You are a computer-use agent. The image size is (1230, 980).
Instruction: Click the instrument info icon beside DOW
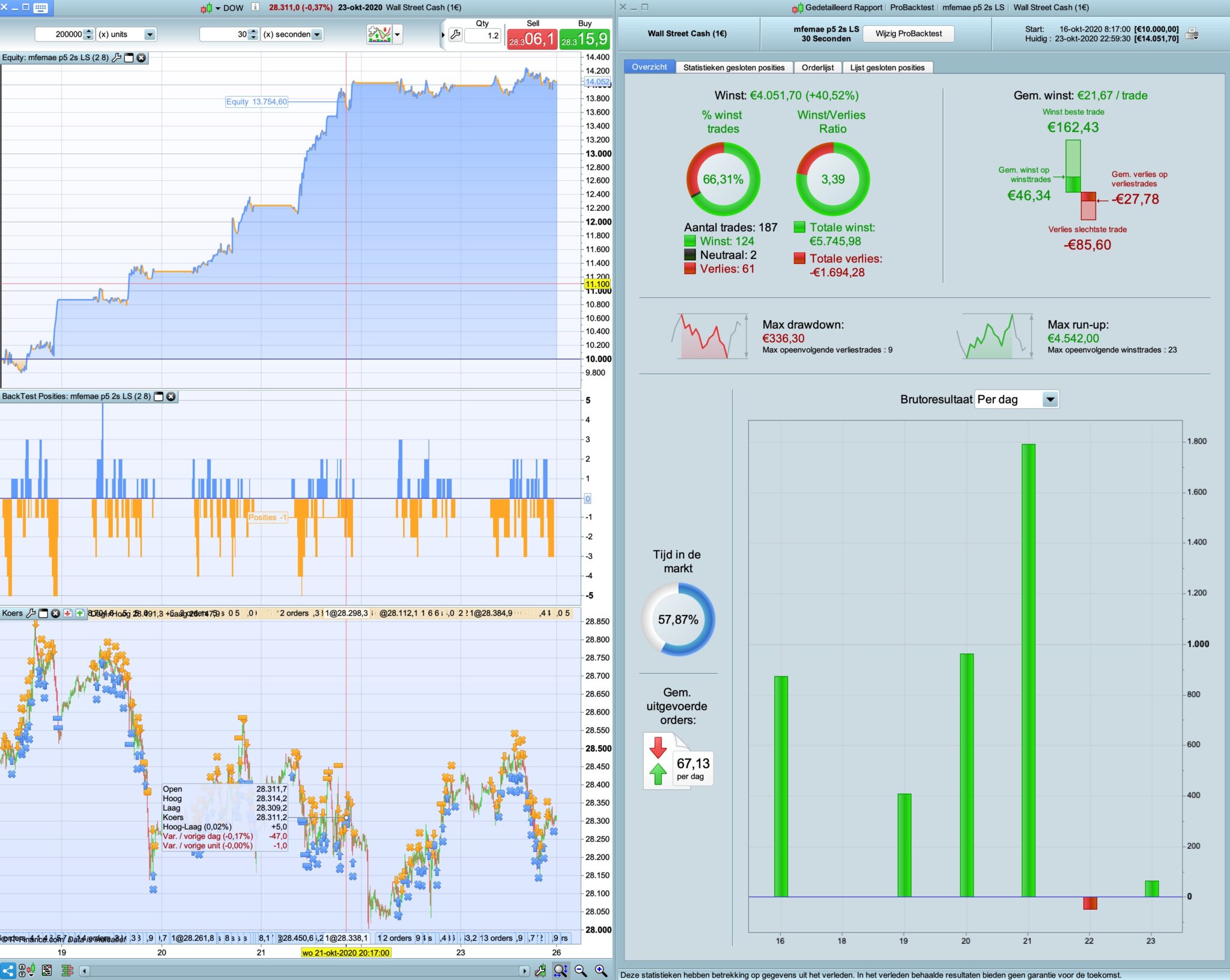tap(255, 7)
